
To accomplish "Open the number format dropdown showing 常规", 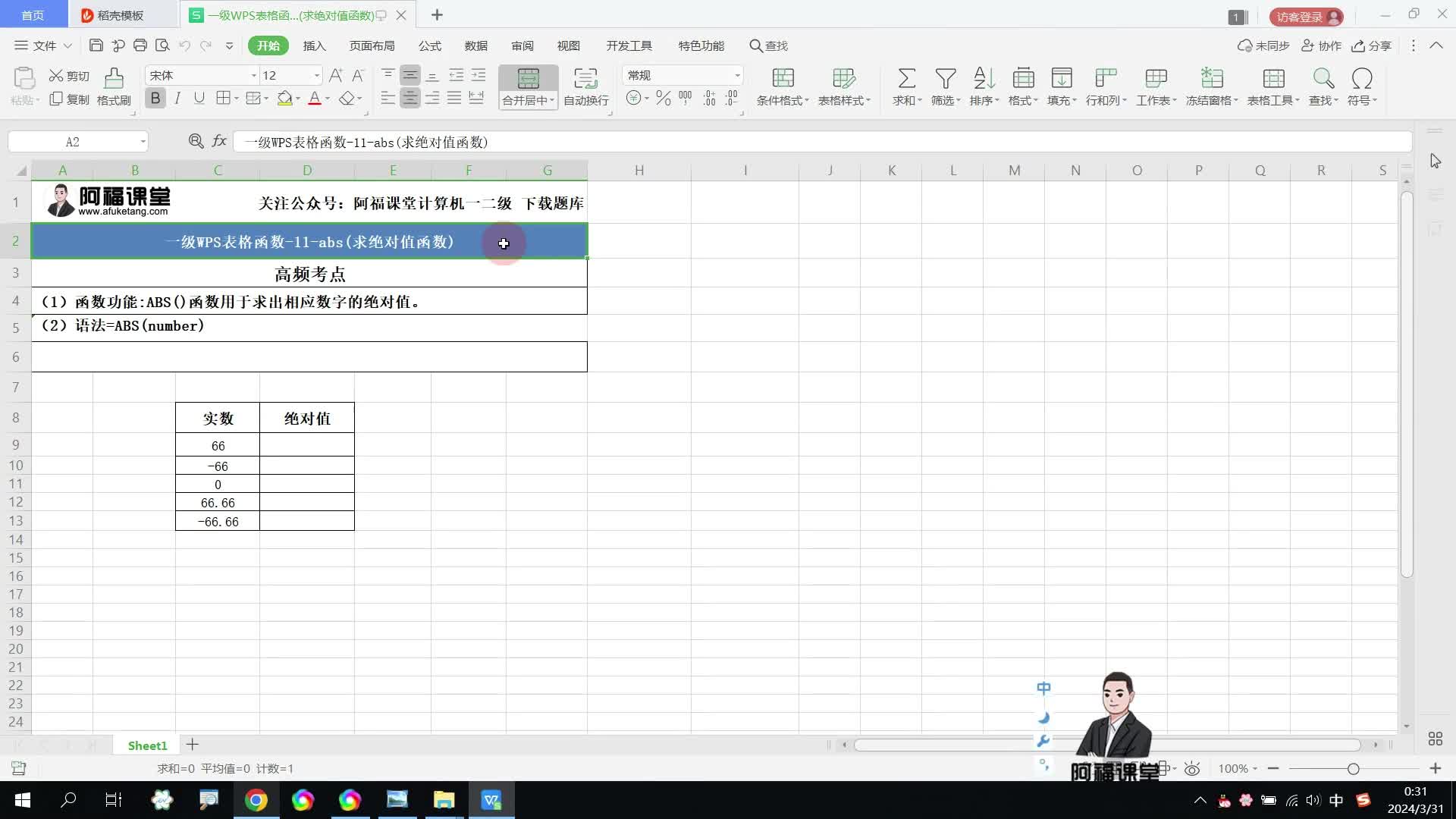I will (x=736, y=75).
